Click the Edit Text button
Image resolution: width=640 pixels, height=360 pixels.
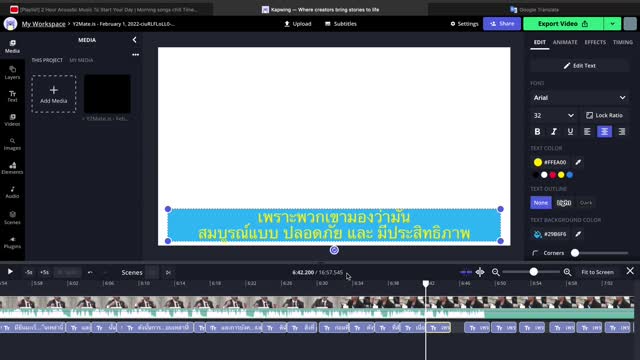(x=580, y=66)
